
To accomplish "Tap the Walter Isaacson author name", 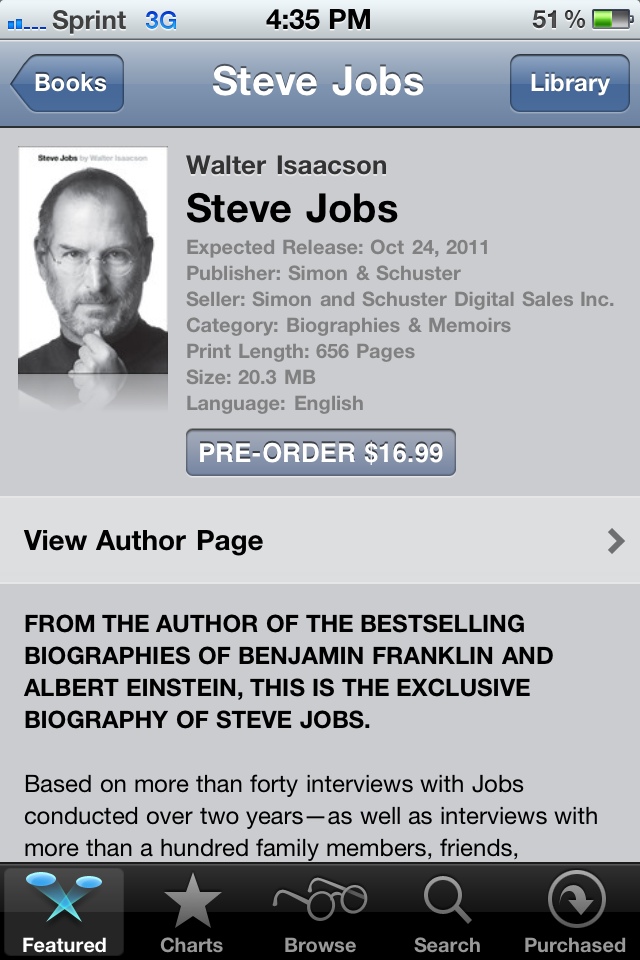I will (286, 166).
